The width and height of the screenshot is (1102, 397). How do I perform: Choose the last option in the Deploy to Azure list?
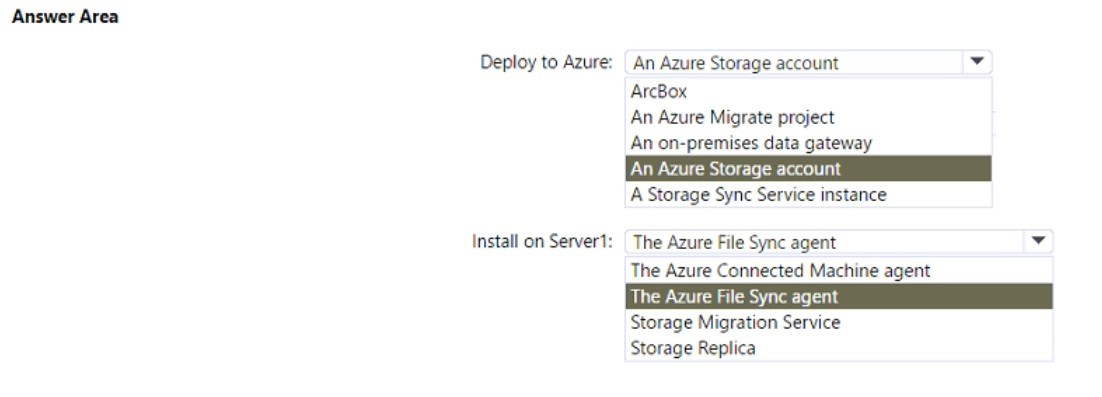pos(808,194)
